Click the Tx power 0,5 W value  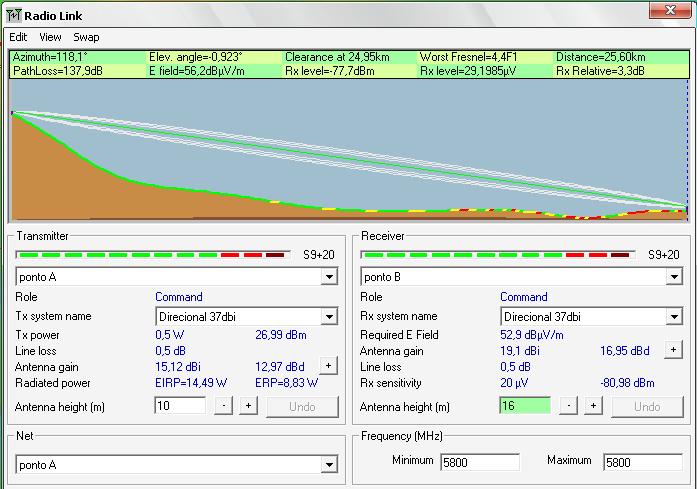[x=170, y=335]
